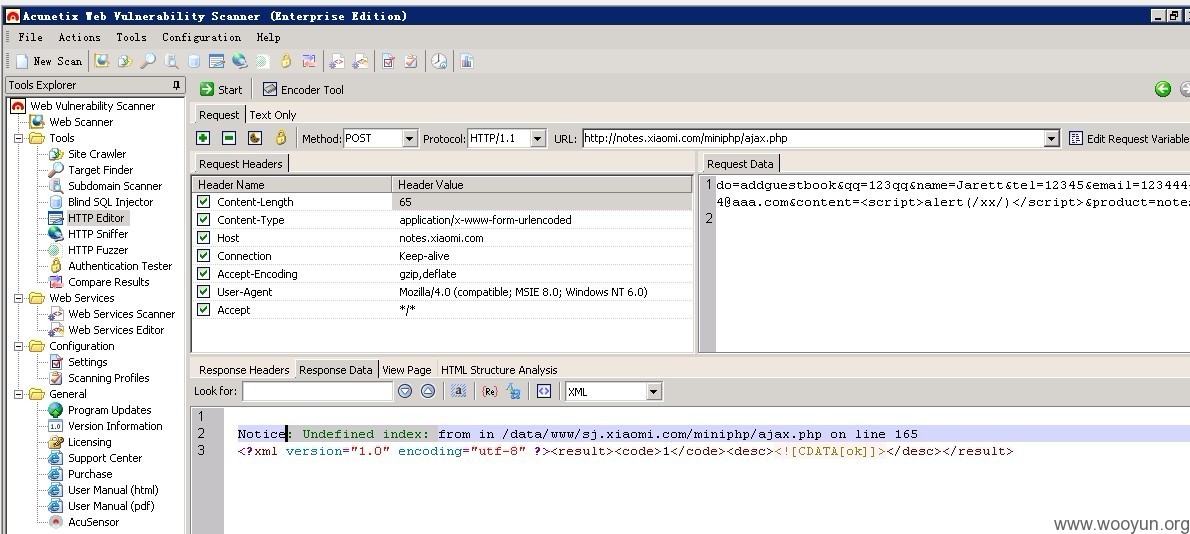Select HTTP Fuzzer in the tree
The width and height of the screenshot is (1190, 534).
[98, 250]
